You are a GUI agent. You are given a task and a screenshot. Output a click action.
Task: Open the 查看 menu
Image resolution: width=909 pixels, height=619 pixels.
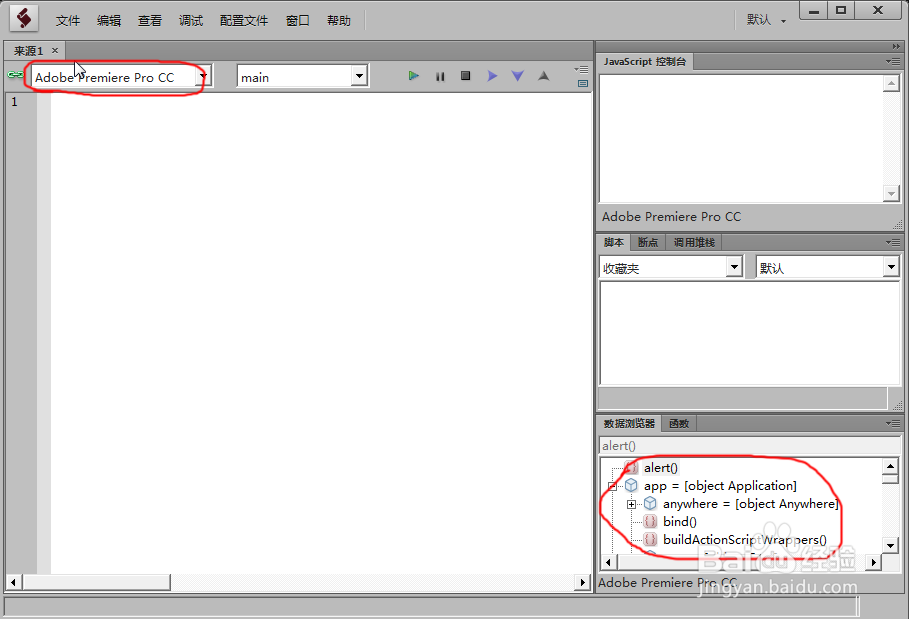coord(150,21)
